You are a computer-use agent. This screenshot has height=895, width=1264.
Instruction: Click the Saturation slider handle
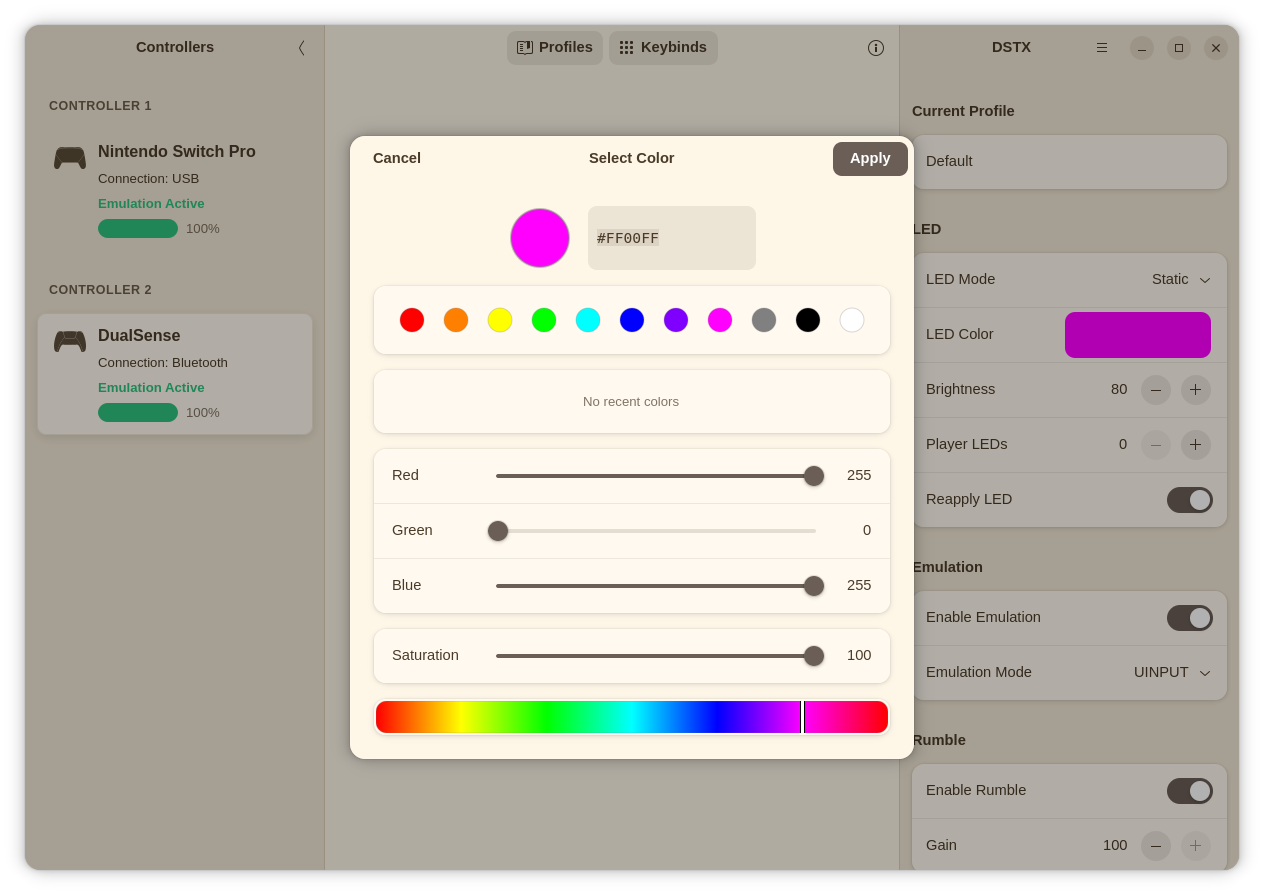click(x=814, y=656)
